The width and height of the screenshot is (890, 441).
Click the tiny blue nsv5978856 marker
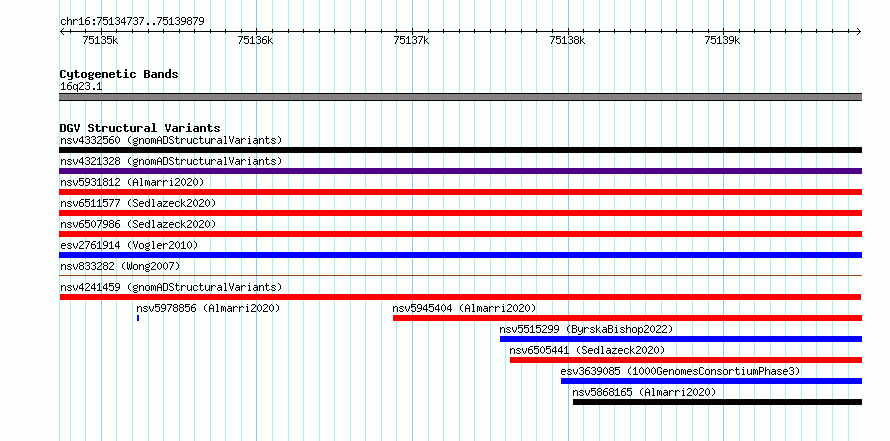click(x=138, y=318)
